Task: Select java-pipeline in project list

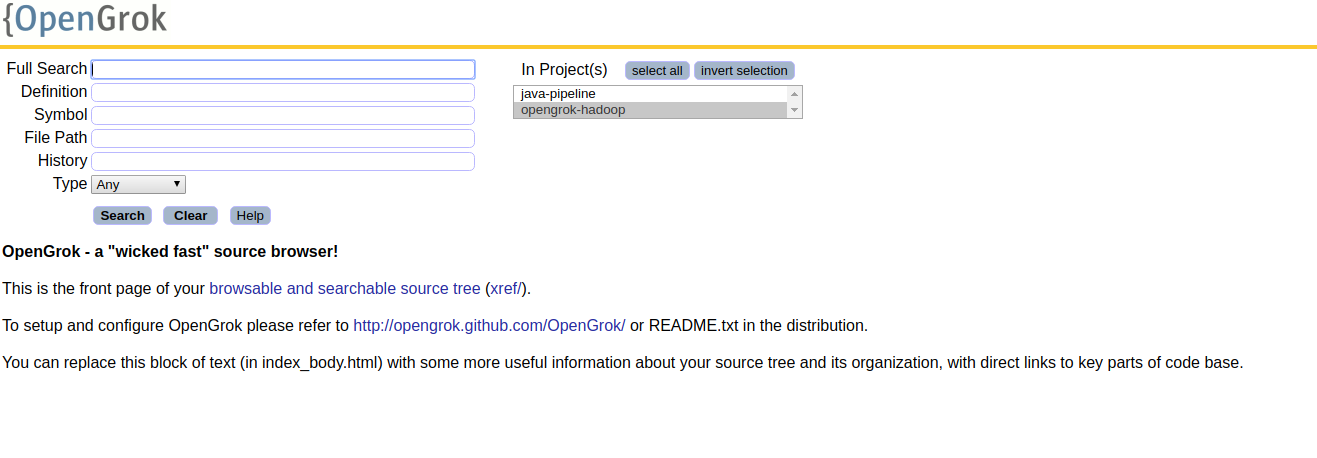Action: (x=651, y=94)
